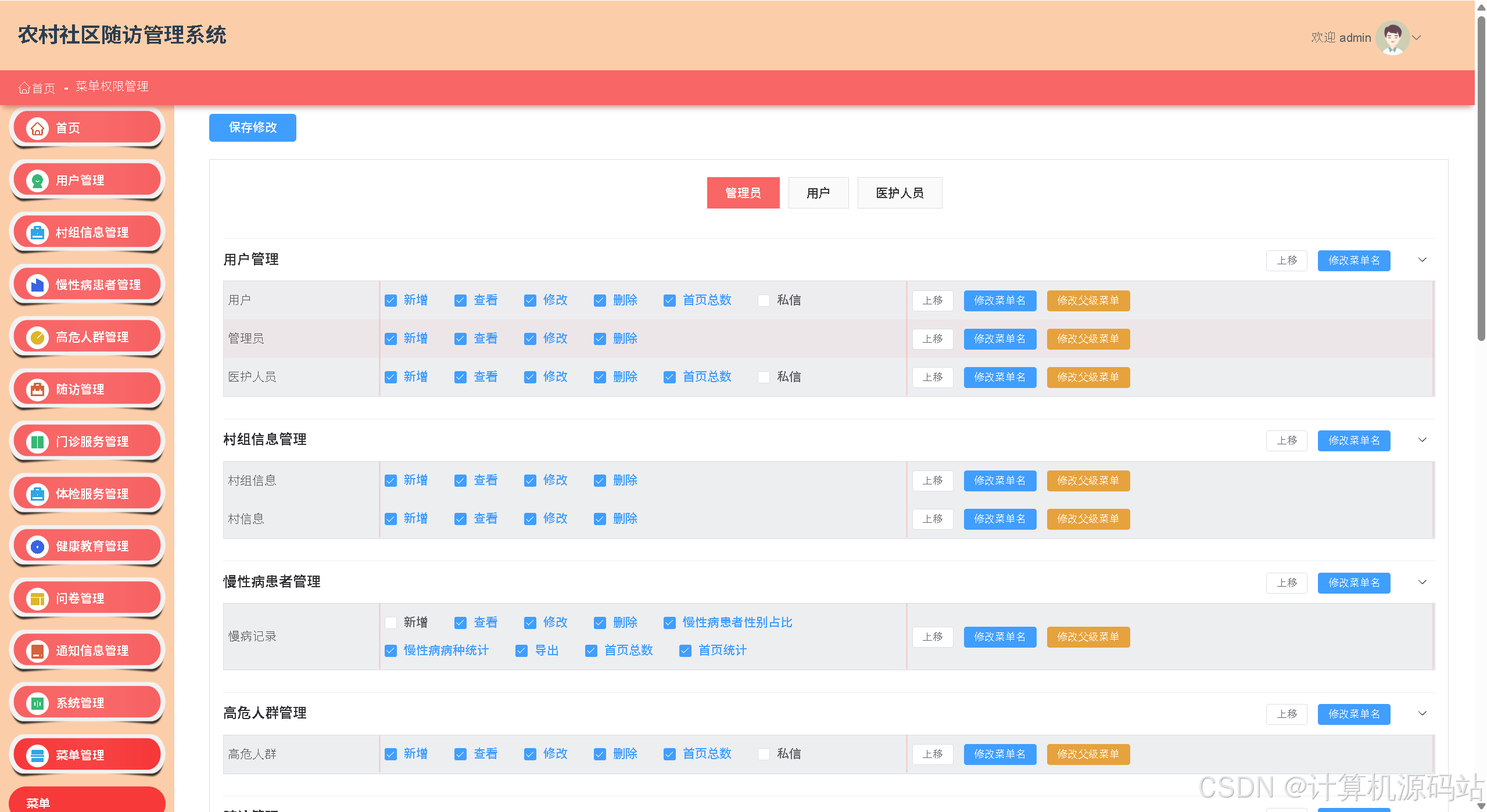Uncheck 查看 for 村组信息 row

click(x=460, y=480)
